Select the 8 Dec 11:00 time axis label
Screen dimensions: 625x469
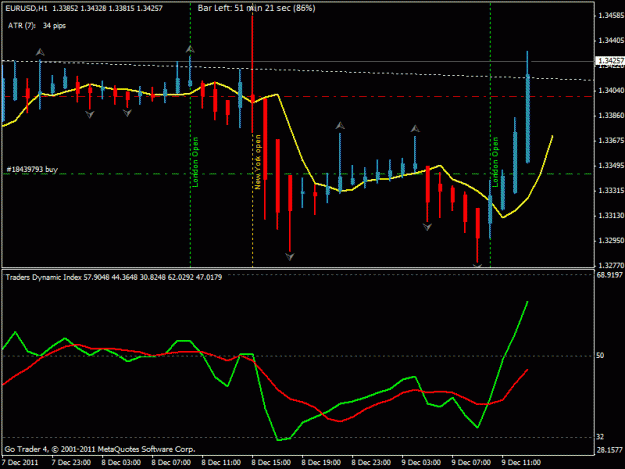tap(221, 463)
